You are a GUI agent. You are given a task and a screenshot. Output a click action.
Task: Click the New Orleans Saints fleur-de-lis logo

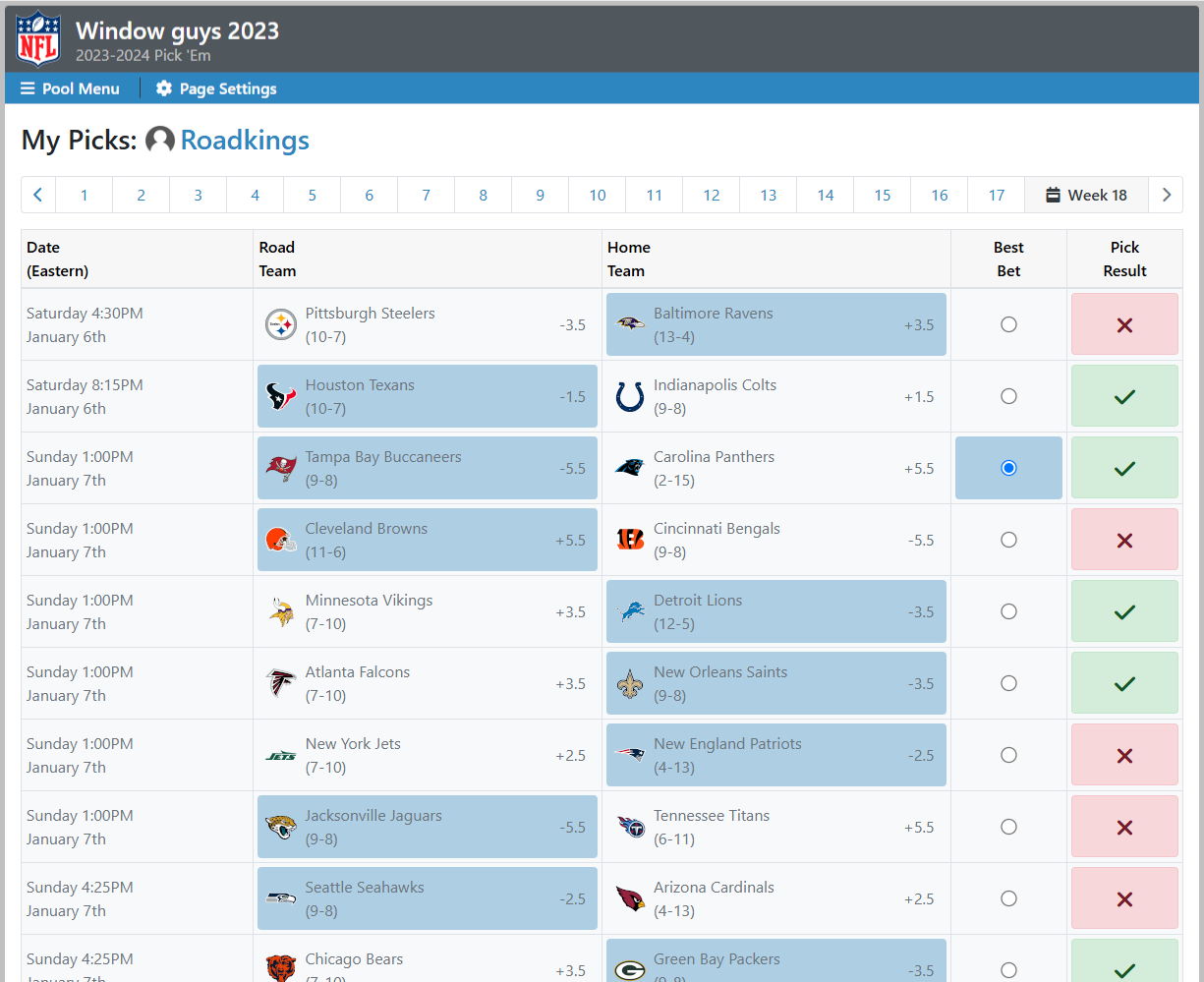(630, 683)
